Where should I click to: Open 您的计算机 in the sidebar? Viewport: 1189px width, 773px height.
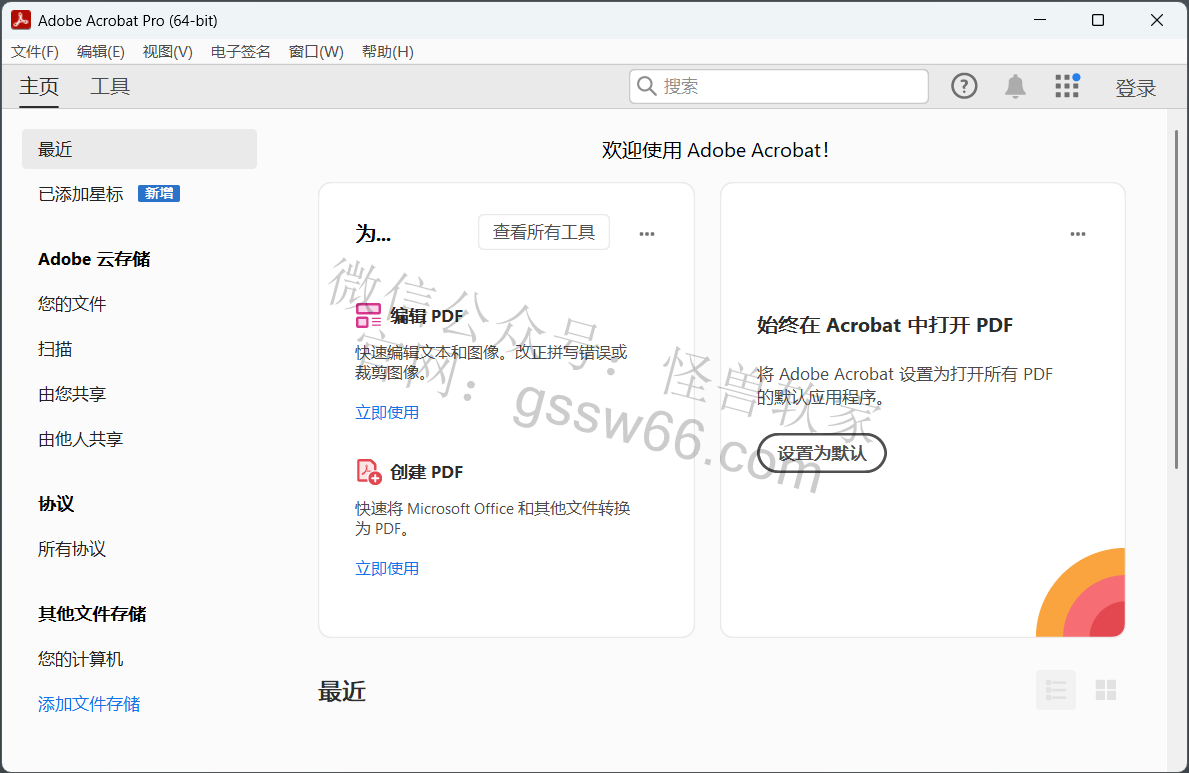tap(80, 659)
